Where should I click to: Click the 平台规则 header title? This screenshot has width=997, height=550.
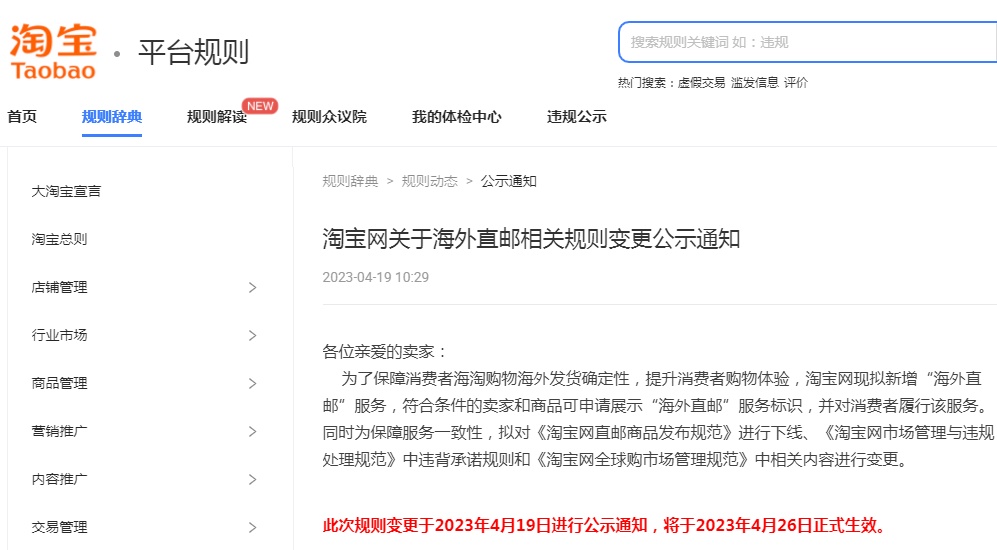tap(193, 52)
